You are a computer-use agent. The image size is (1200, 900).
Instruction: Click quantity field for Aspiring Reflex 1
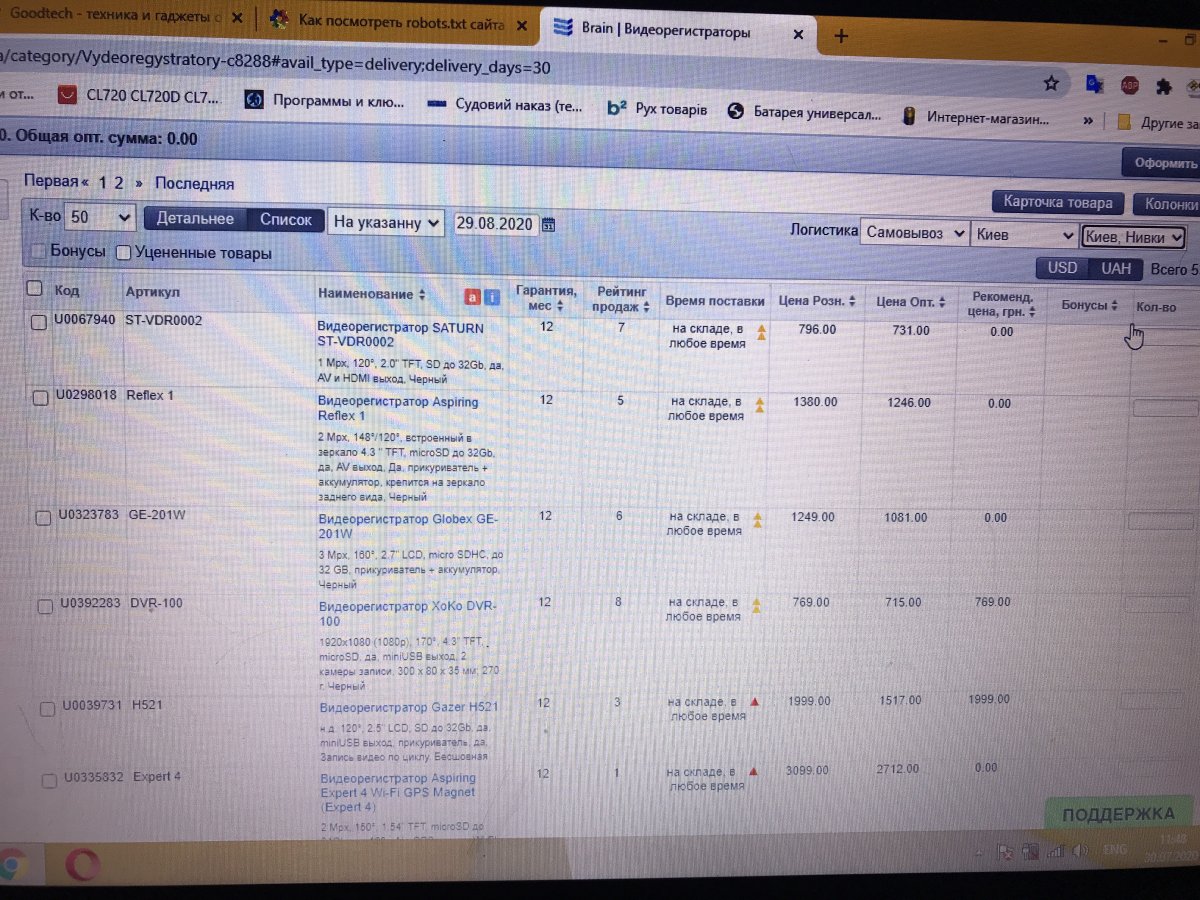coord(1164,408)
